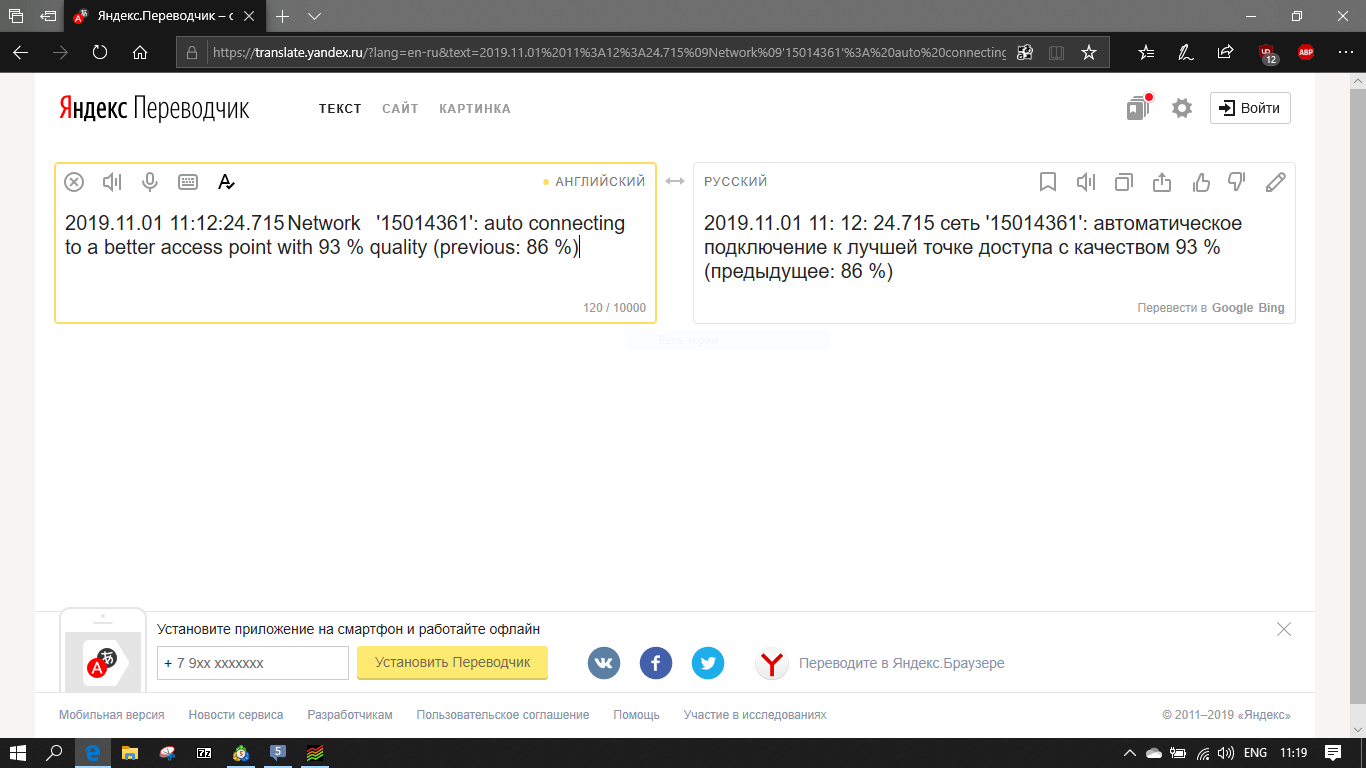Listen to the English source text
The width and height of the screenshot is (1366, 768).
tap(112, 182)
